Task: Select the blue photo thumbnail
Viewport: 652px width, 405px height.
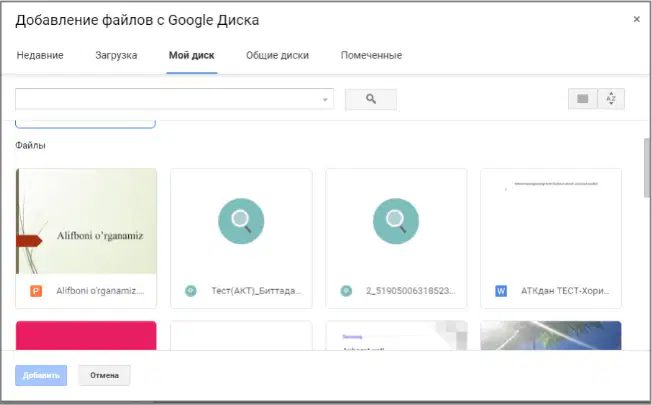Action: point(551,336)
